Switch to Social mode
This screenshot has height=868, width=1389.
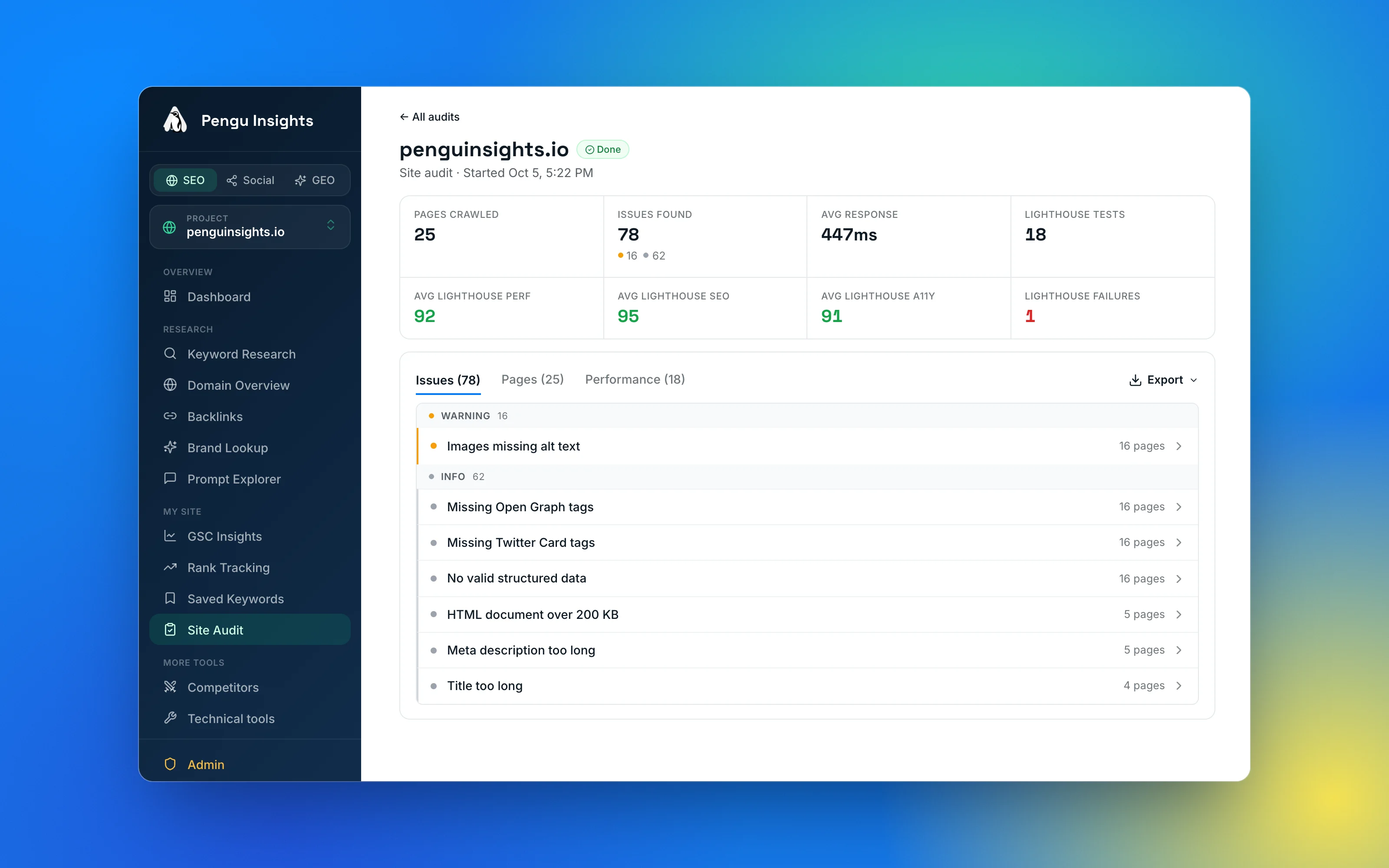[250, 180]
